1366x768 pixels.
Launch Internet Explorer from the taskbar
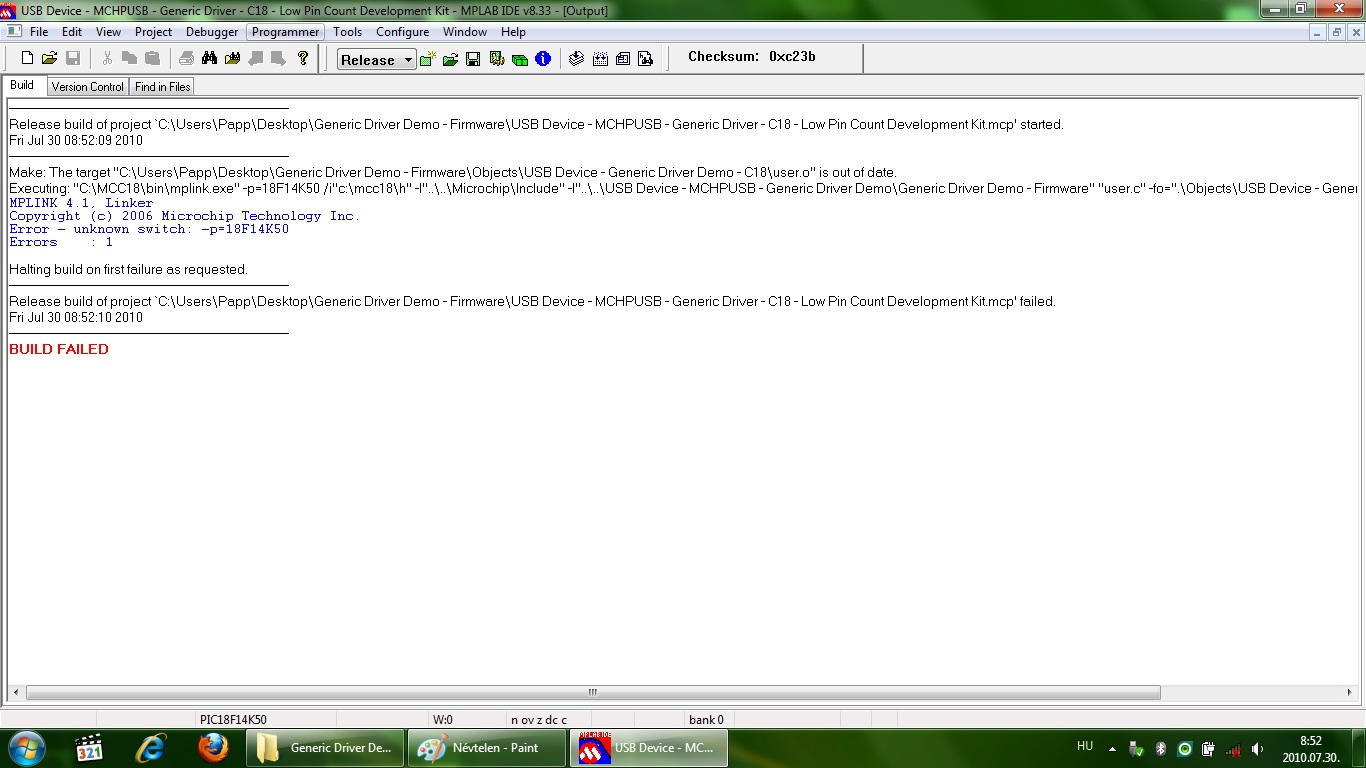click(152, 748)
